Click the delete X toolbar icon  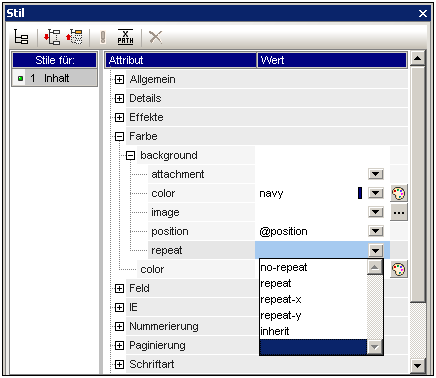[x=155, y=37]
